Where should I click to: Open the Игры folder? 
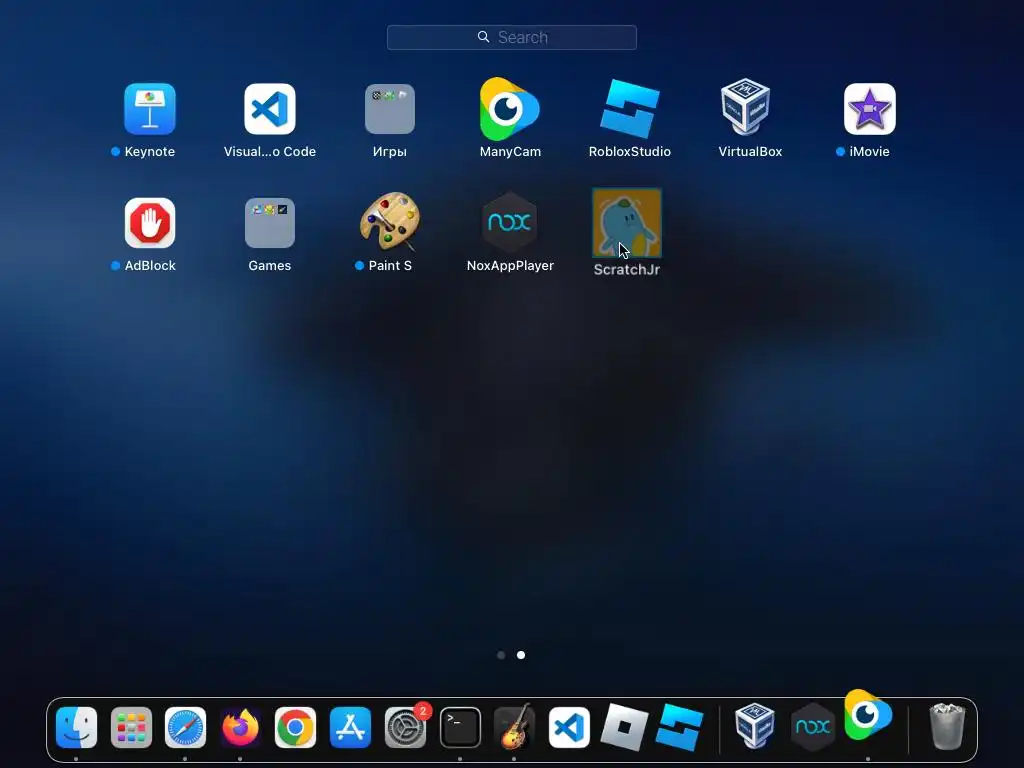click(390, 109)
